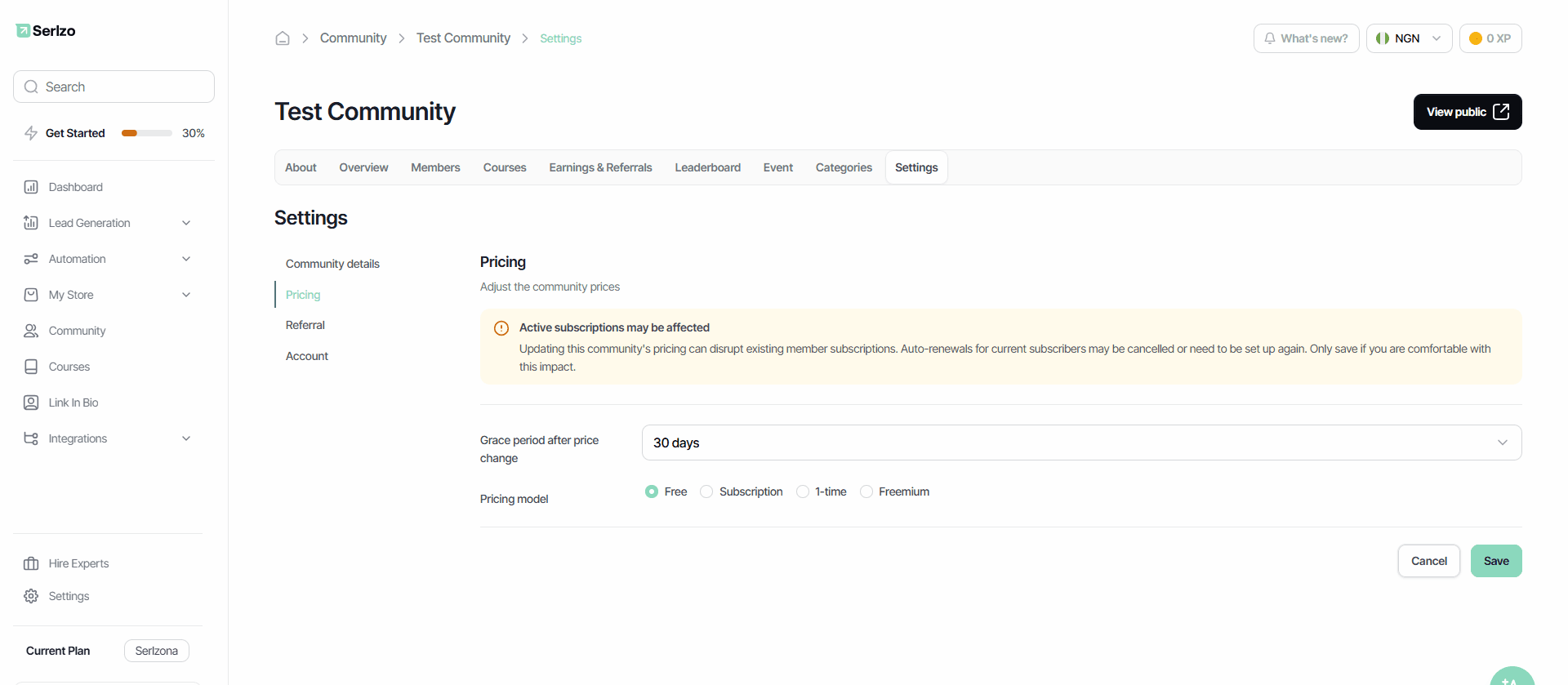Viewport: 1568px width, 685px height.
Task: Click the Integrations icon
Action: pos(31,438)
